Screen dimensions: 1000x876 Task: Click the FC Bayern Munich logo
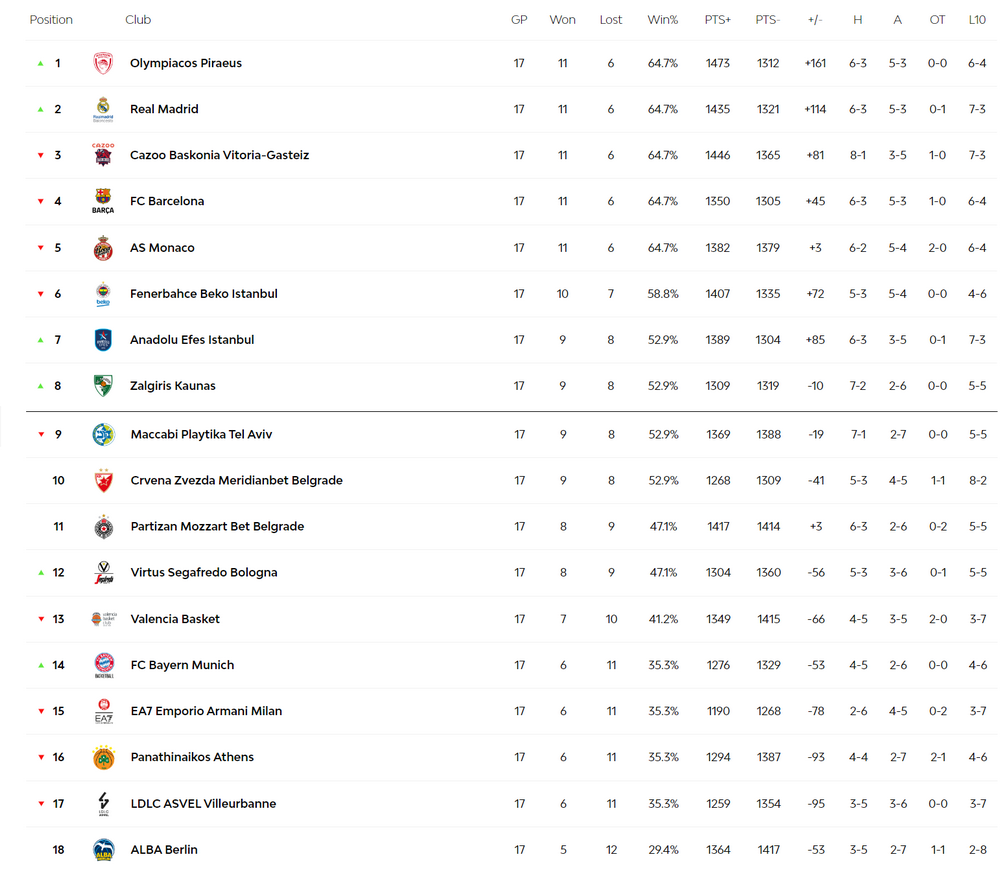[x=104, y=665]
